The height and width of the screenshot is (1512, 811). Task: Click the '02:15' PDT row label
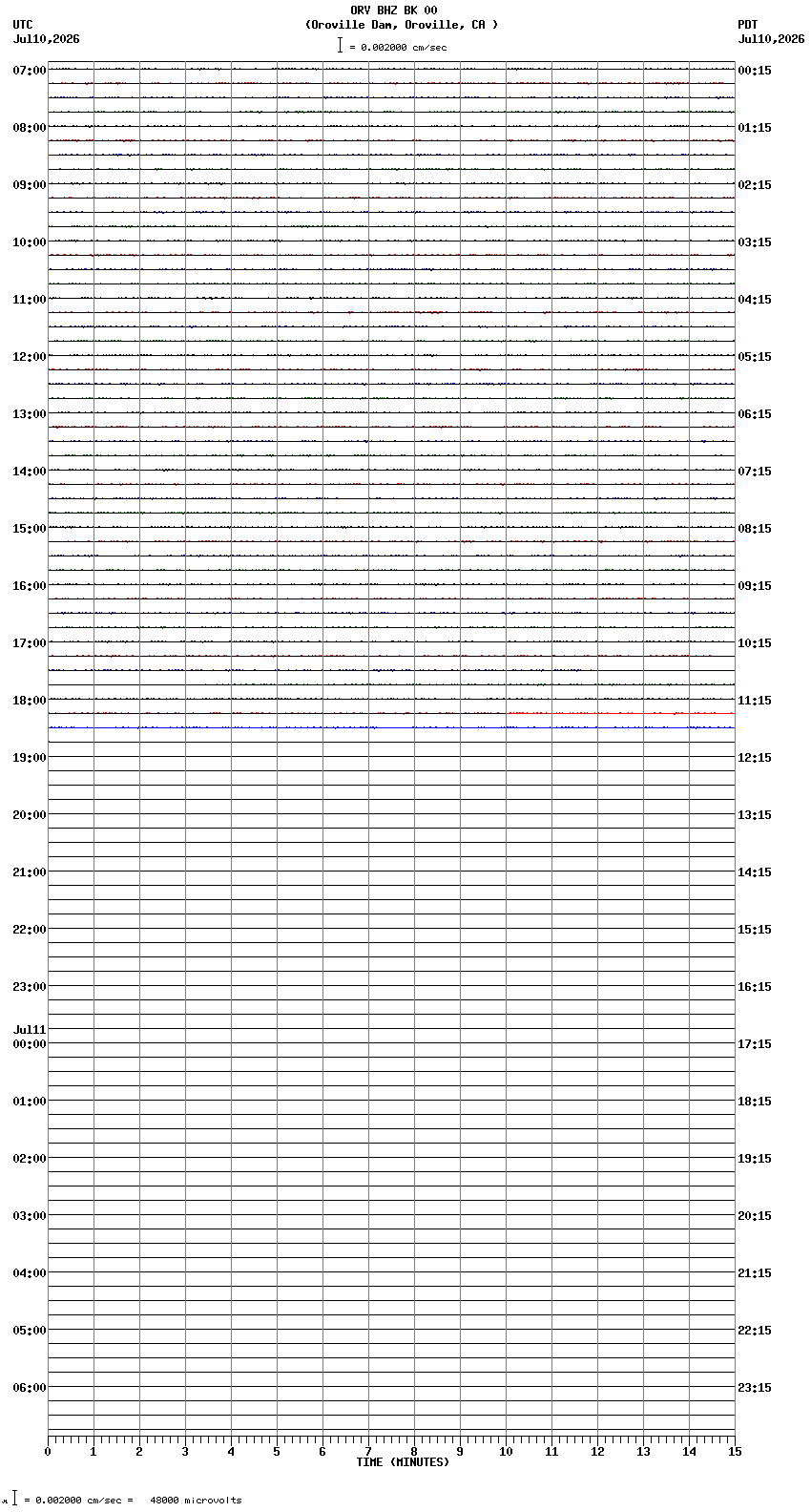755,185
